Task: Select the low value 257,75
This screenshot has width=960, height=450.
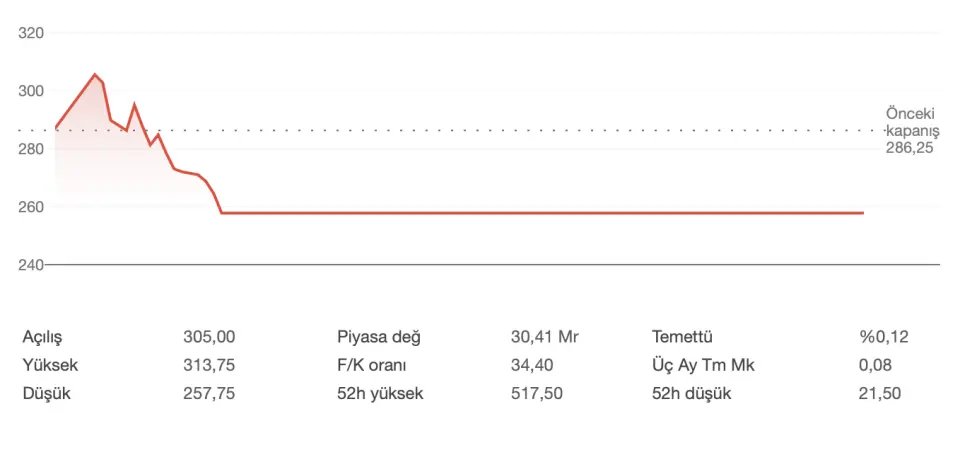Action: click(209, 393)
